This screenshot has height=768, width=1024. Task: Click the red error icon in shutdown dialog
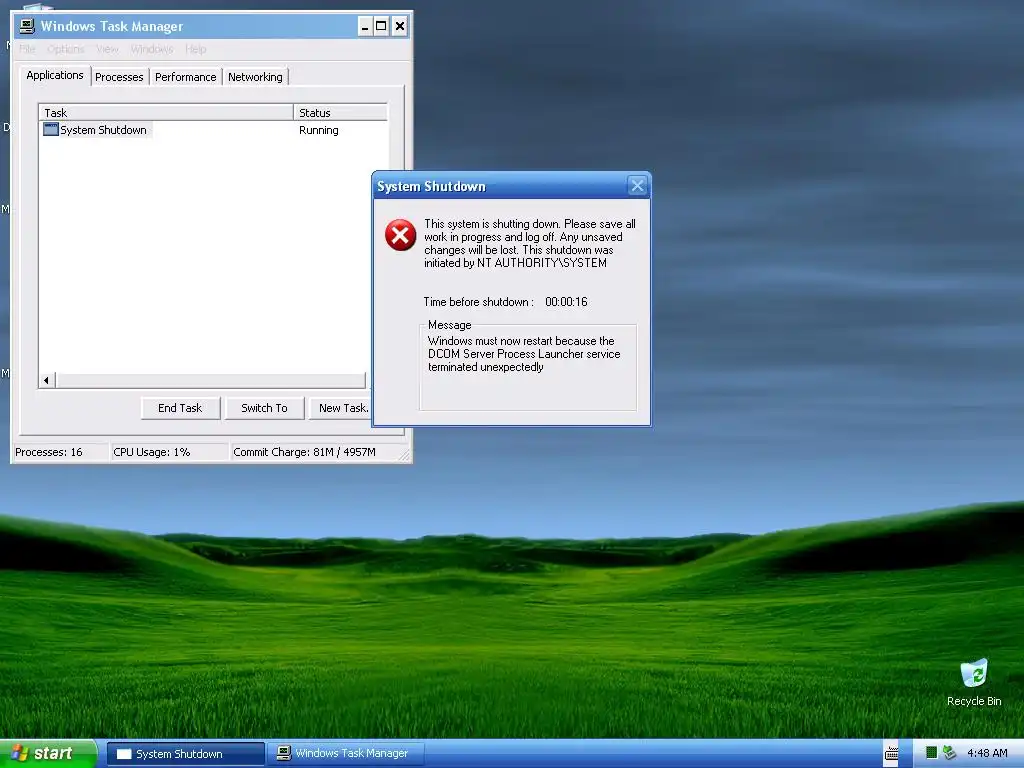click(400, 235)
